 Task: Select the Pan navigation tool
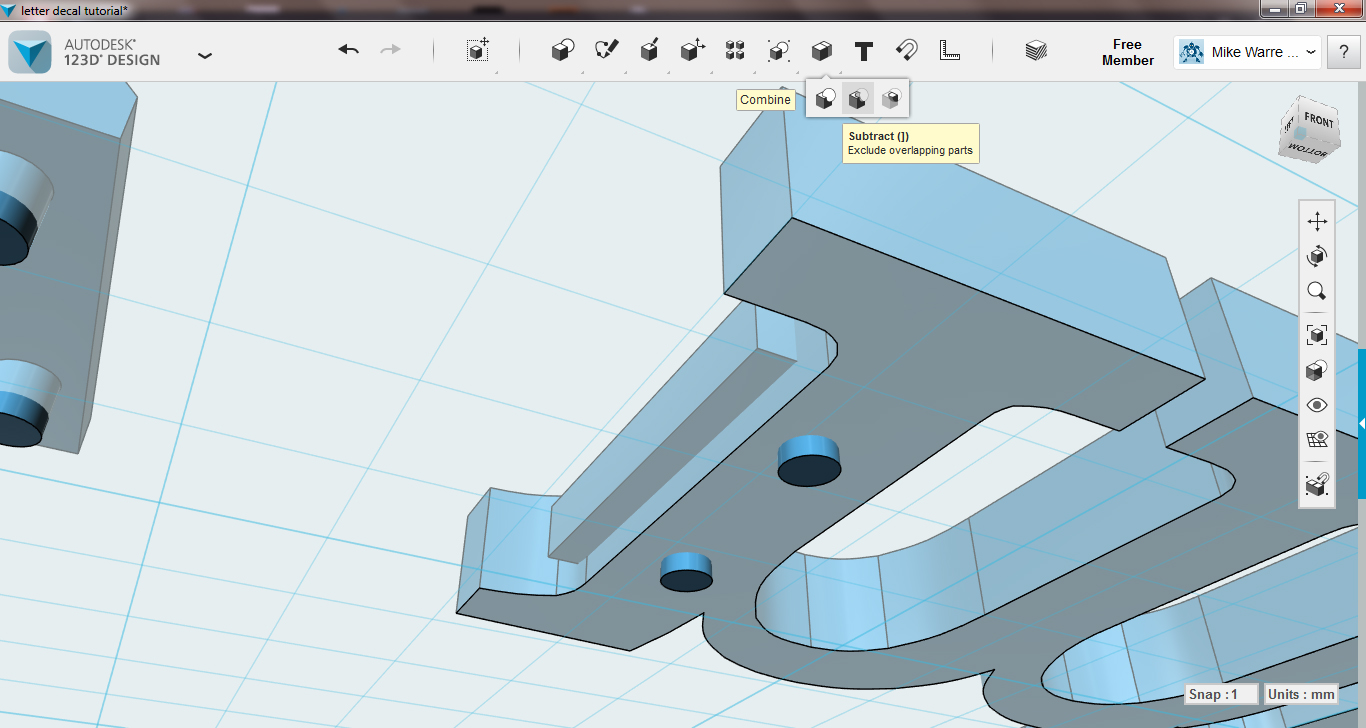point(1317,221)
